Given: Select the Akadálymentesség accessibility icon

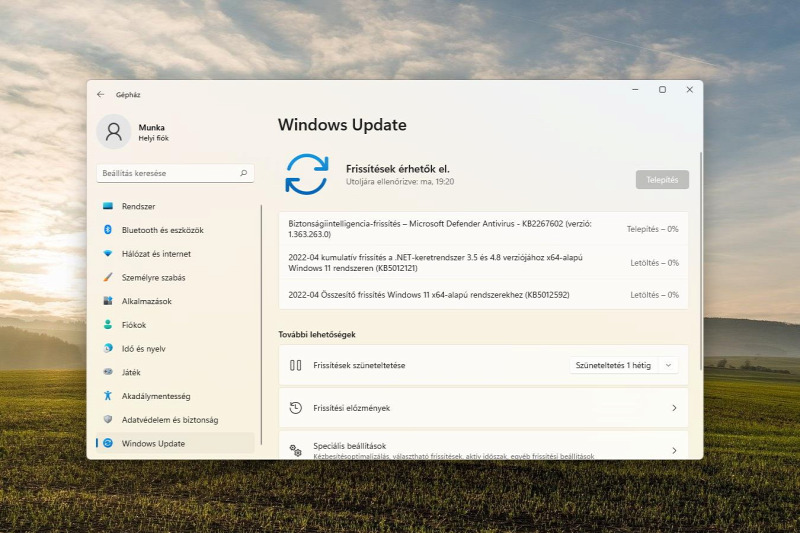Looking at the screenshot, I should 108,396.
